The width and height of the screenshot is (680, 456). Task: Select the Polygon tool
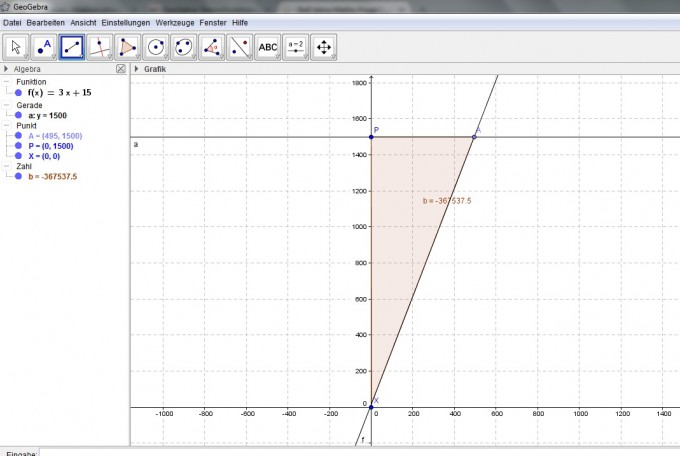[x=128, y=46]
